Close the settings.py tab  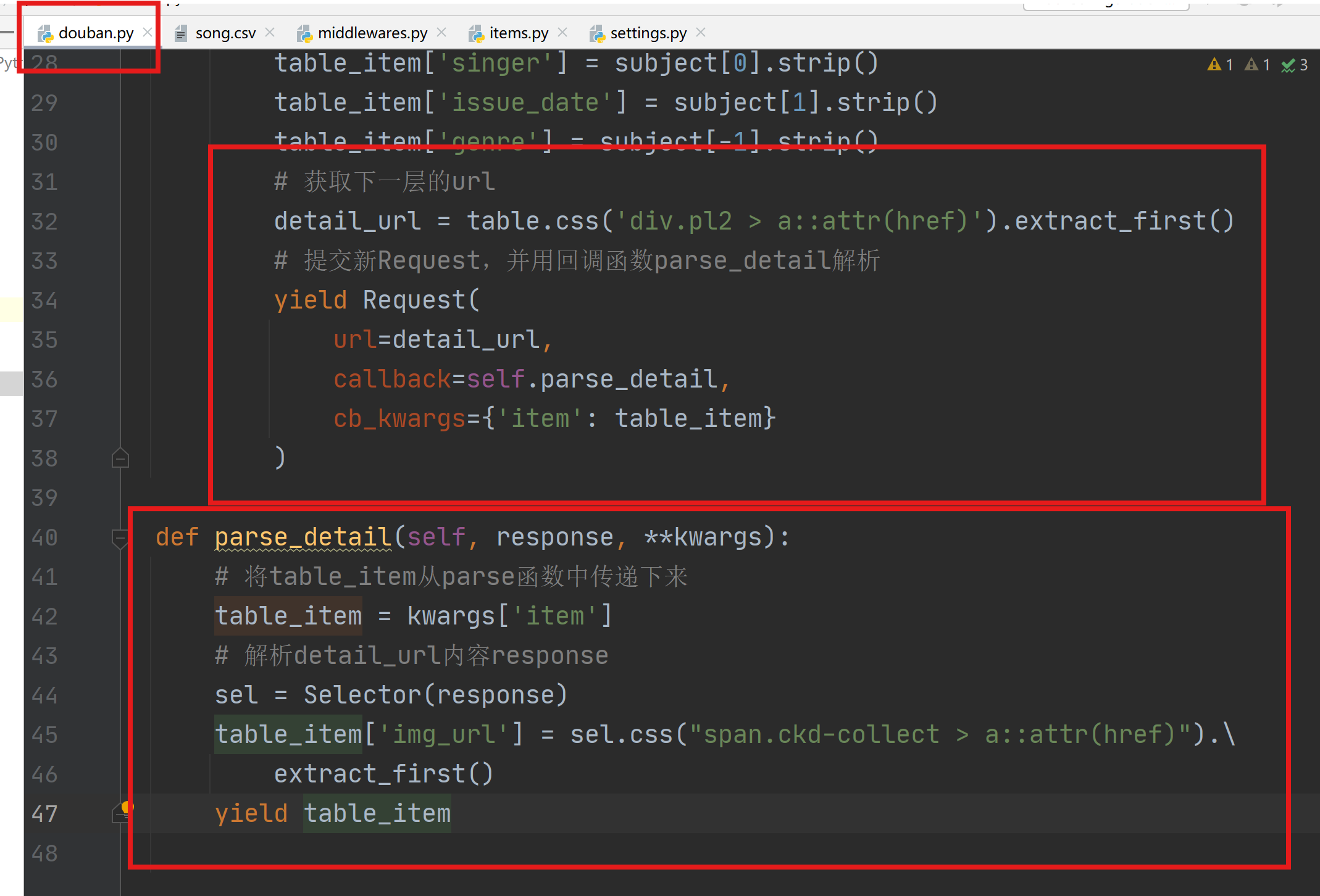point(701,32)
